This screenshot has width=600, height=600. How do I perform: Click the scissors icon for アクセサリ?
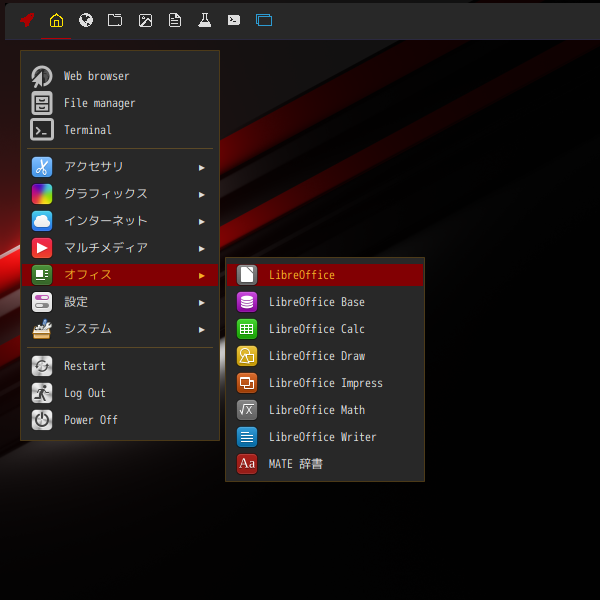[42, 167]
